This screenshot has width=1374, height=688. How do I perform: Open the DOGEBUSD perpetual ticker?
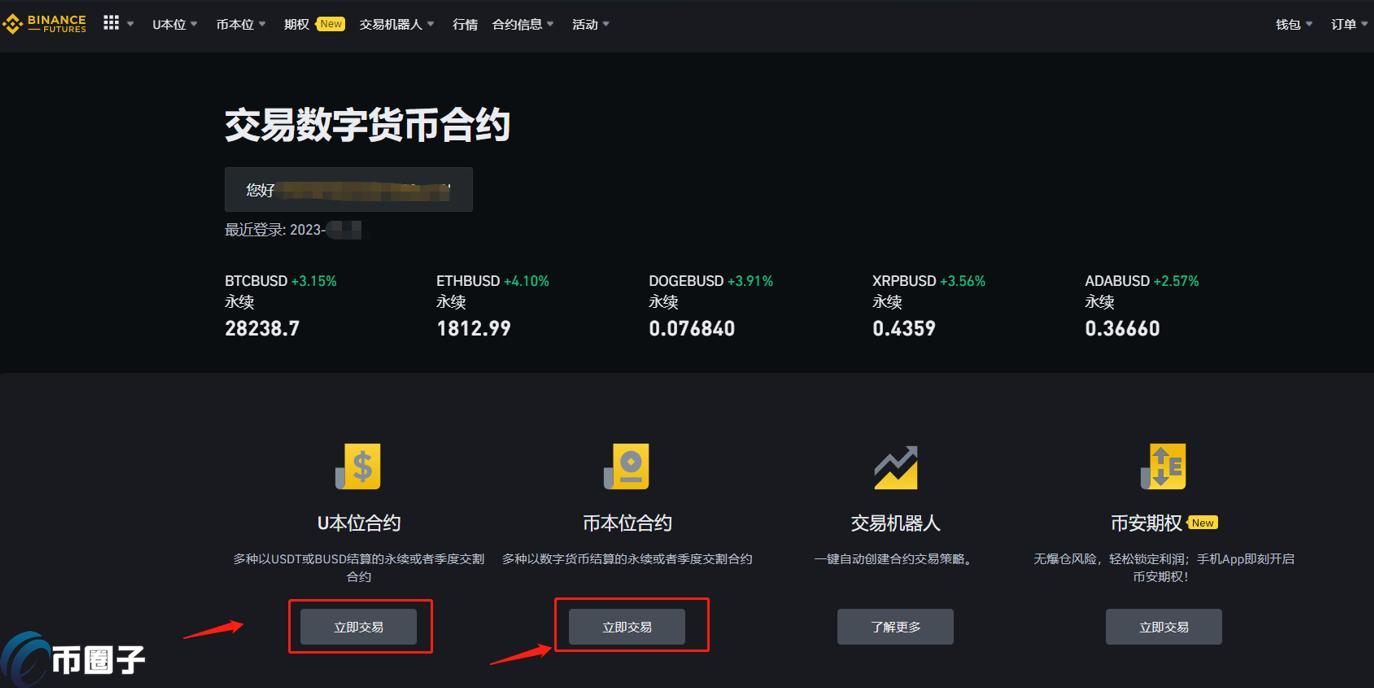711,305
